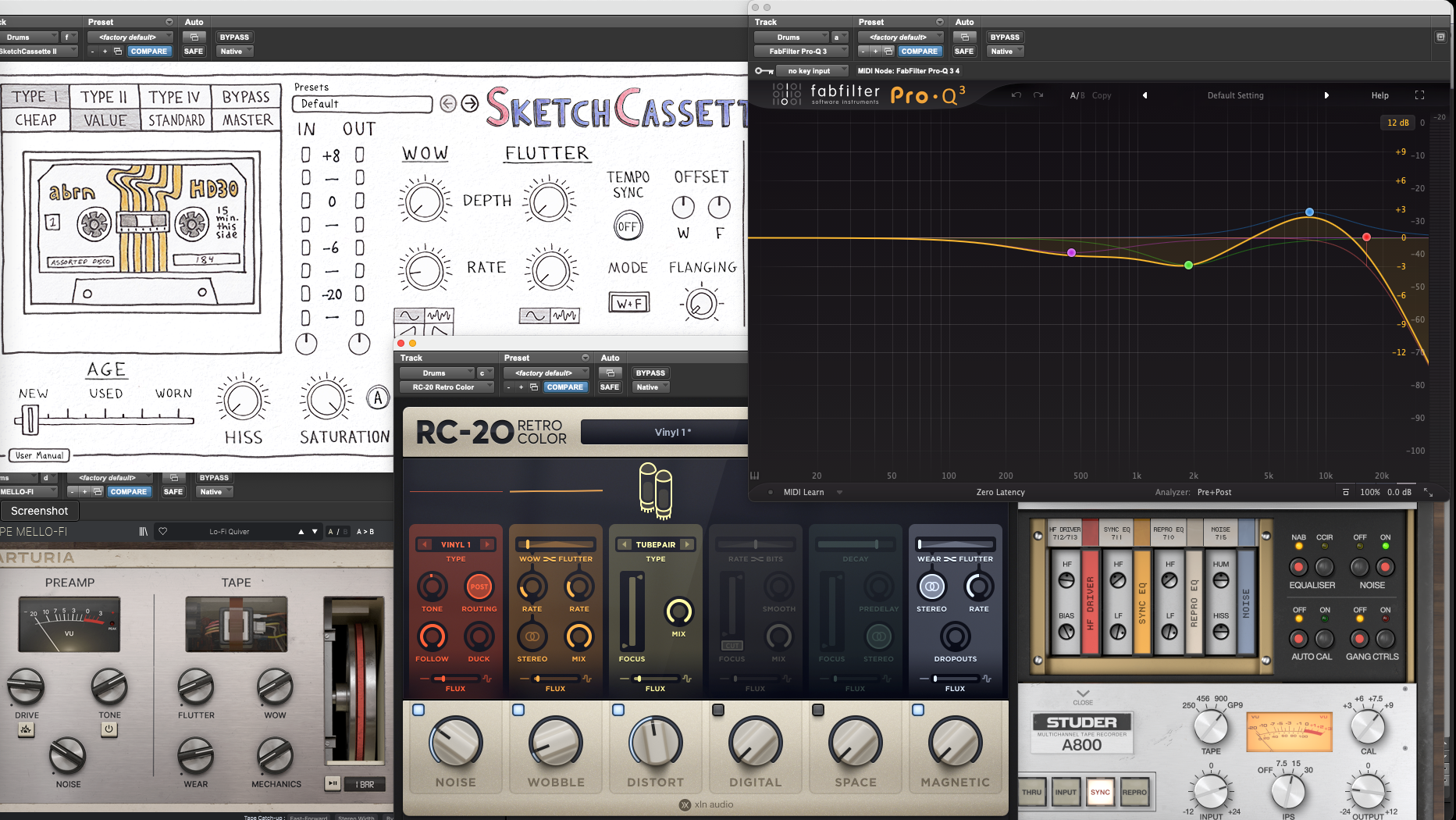The width and height of the screenshot is (1456, 820).
Task: Click the Mello-Fi Drive boost icon button
Action: tap(26, 729)
